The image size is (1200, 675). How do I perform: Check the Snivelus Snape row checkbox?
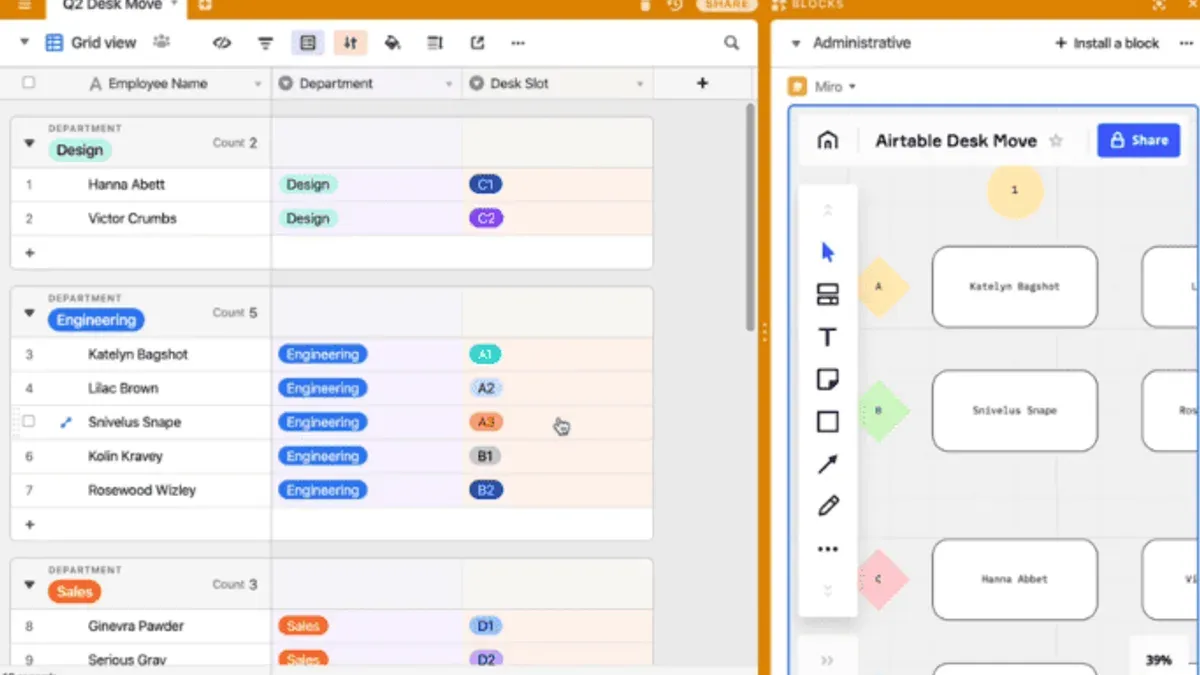pyautogui.click(x=28, y=422)
